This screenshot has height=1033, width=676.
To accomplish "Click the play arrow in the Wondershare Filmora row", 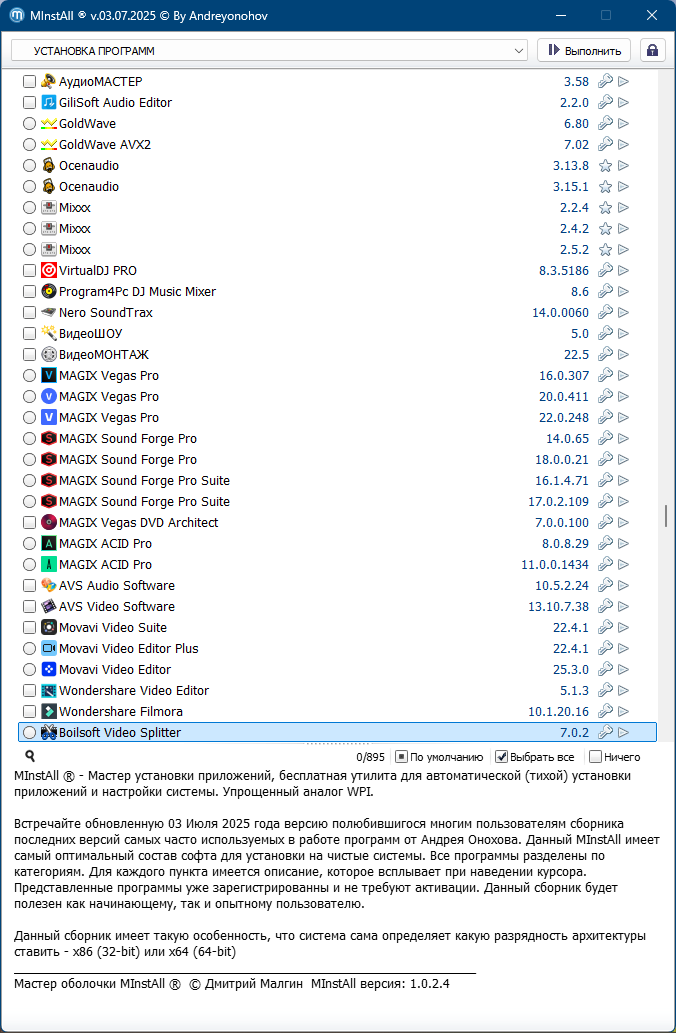I will coord(623,712).
